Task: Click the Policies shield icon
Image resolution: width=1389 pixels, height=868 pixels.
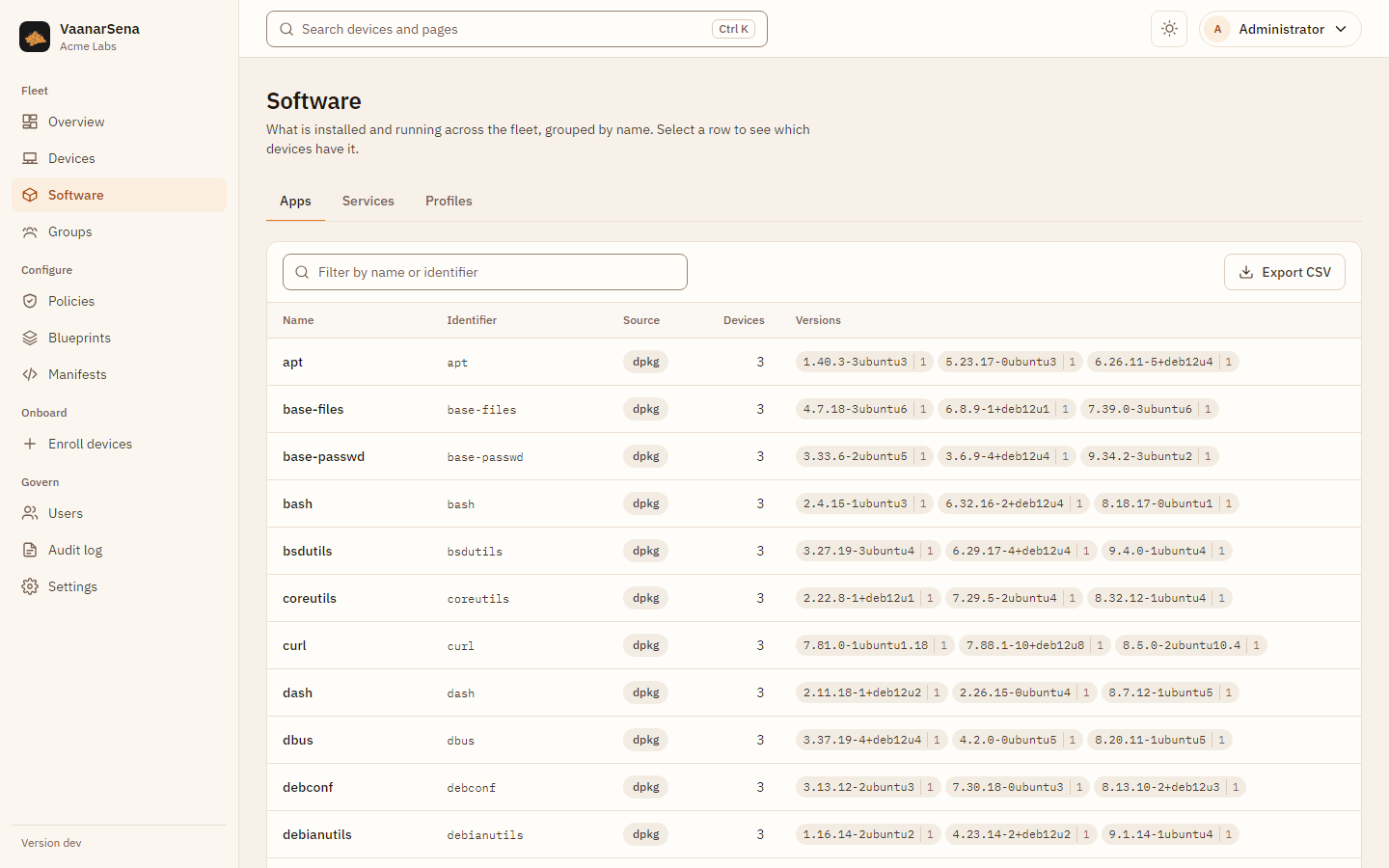Action: click(x=30, y=301)
